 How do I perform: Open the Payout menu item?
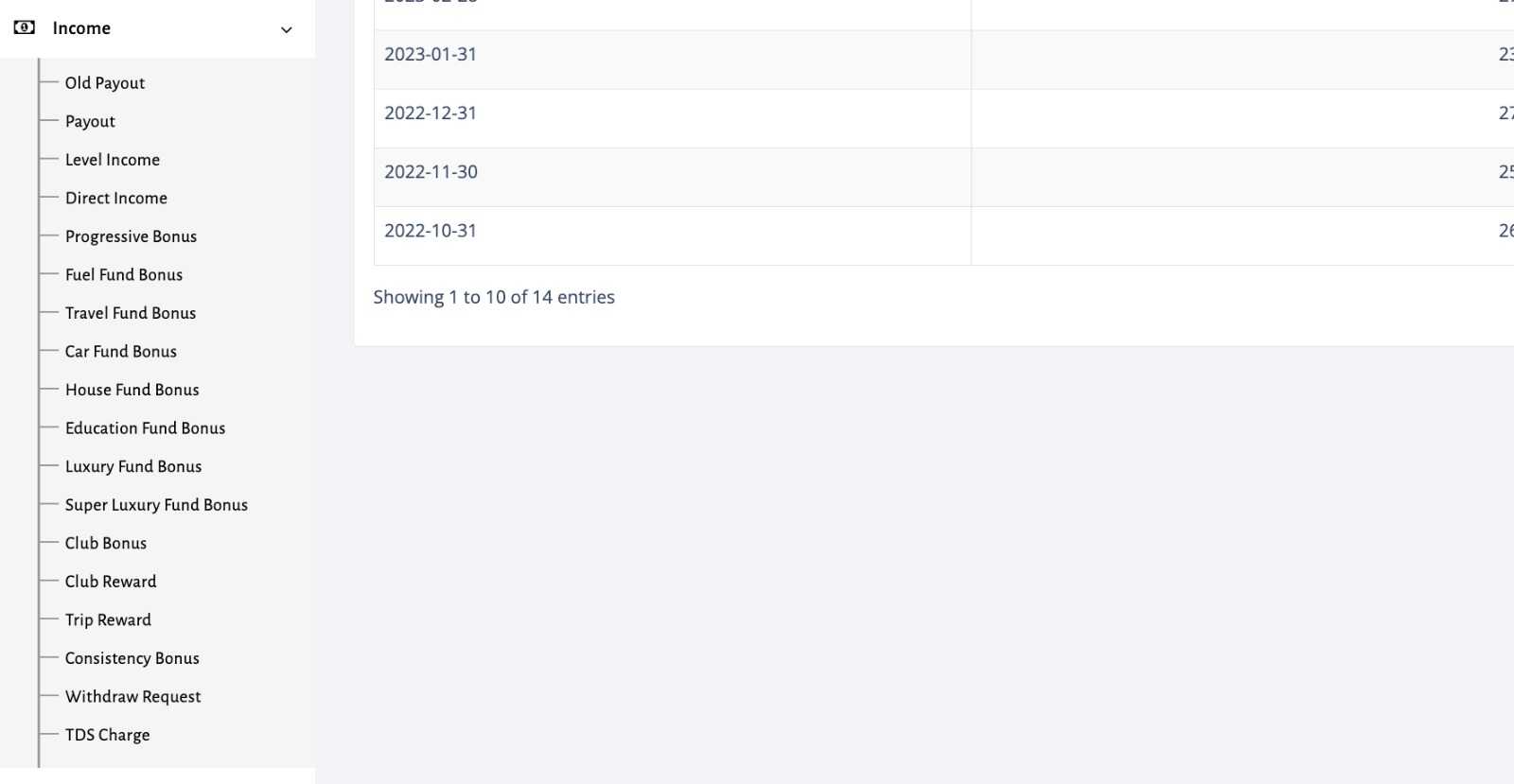tap(90, 122)
